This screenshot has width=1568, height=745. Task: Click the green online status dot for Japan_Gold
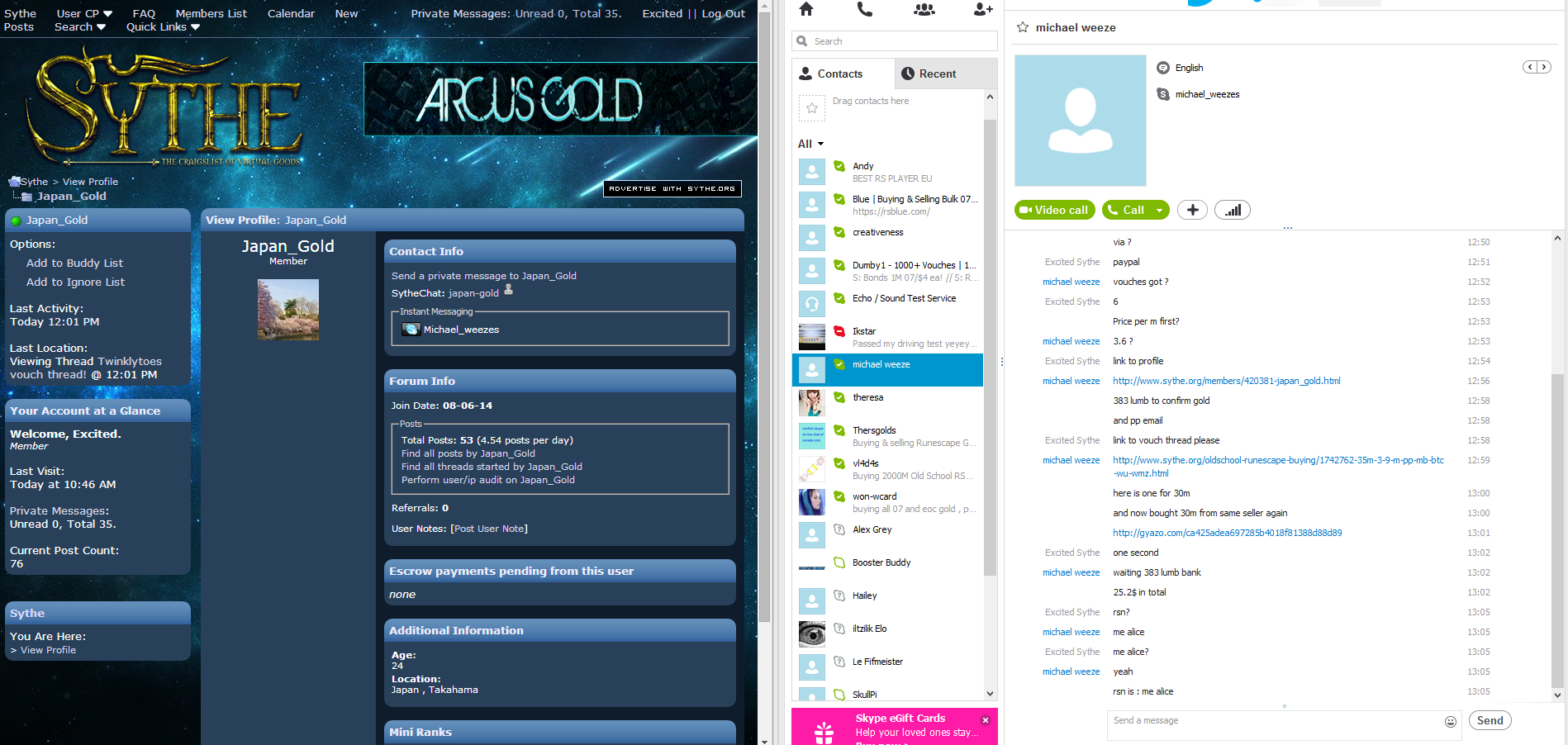click(x=16, y=221)
